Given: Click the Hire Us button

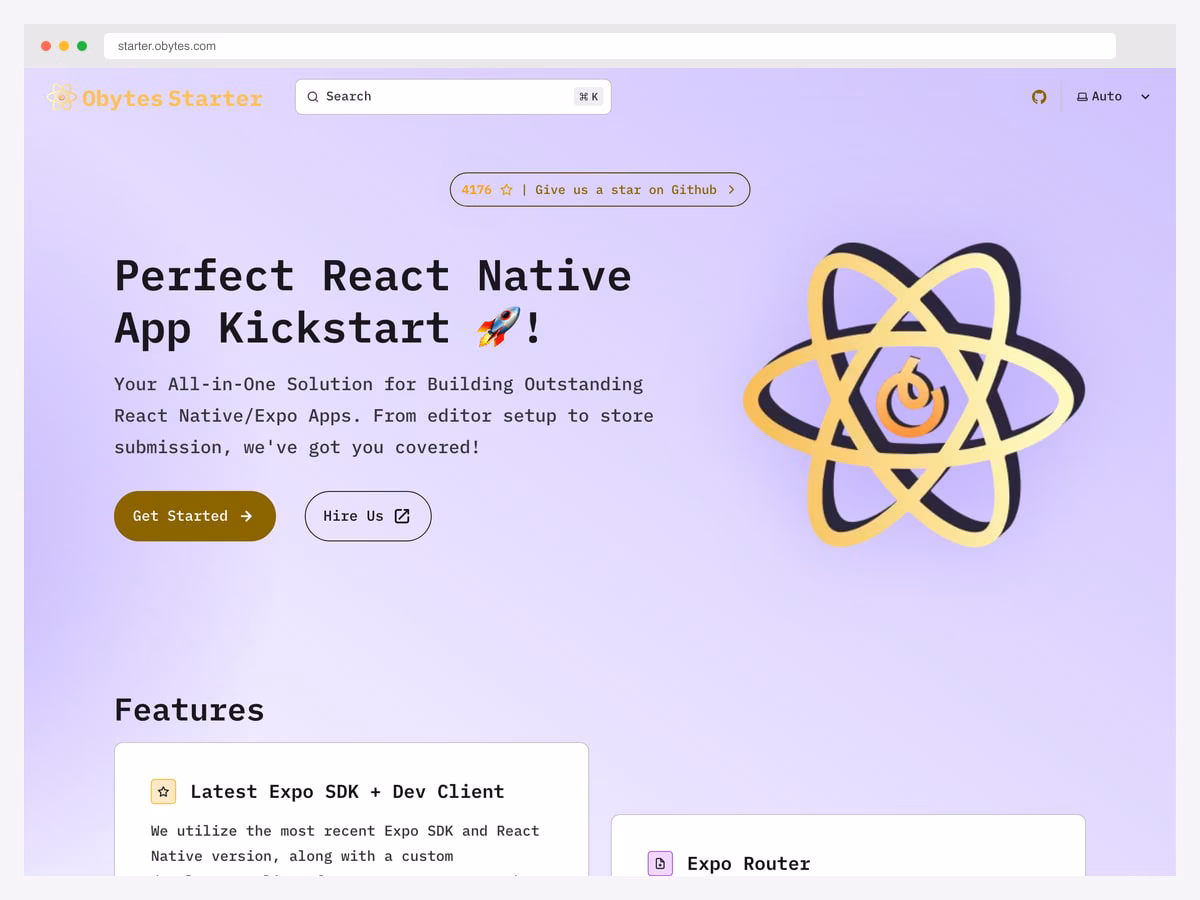Looking at the screenshot, I should (x=368, y=516).
